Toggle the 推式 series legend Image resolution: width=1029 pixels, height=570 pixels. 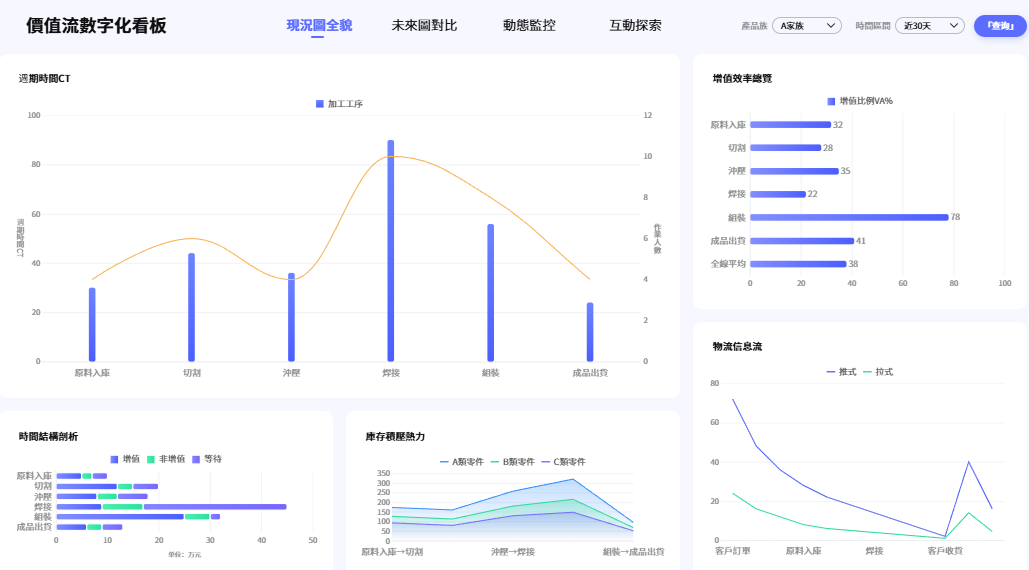841,372
